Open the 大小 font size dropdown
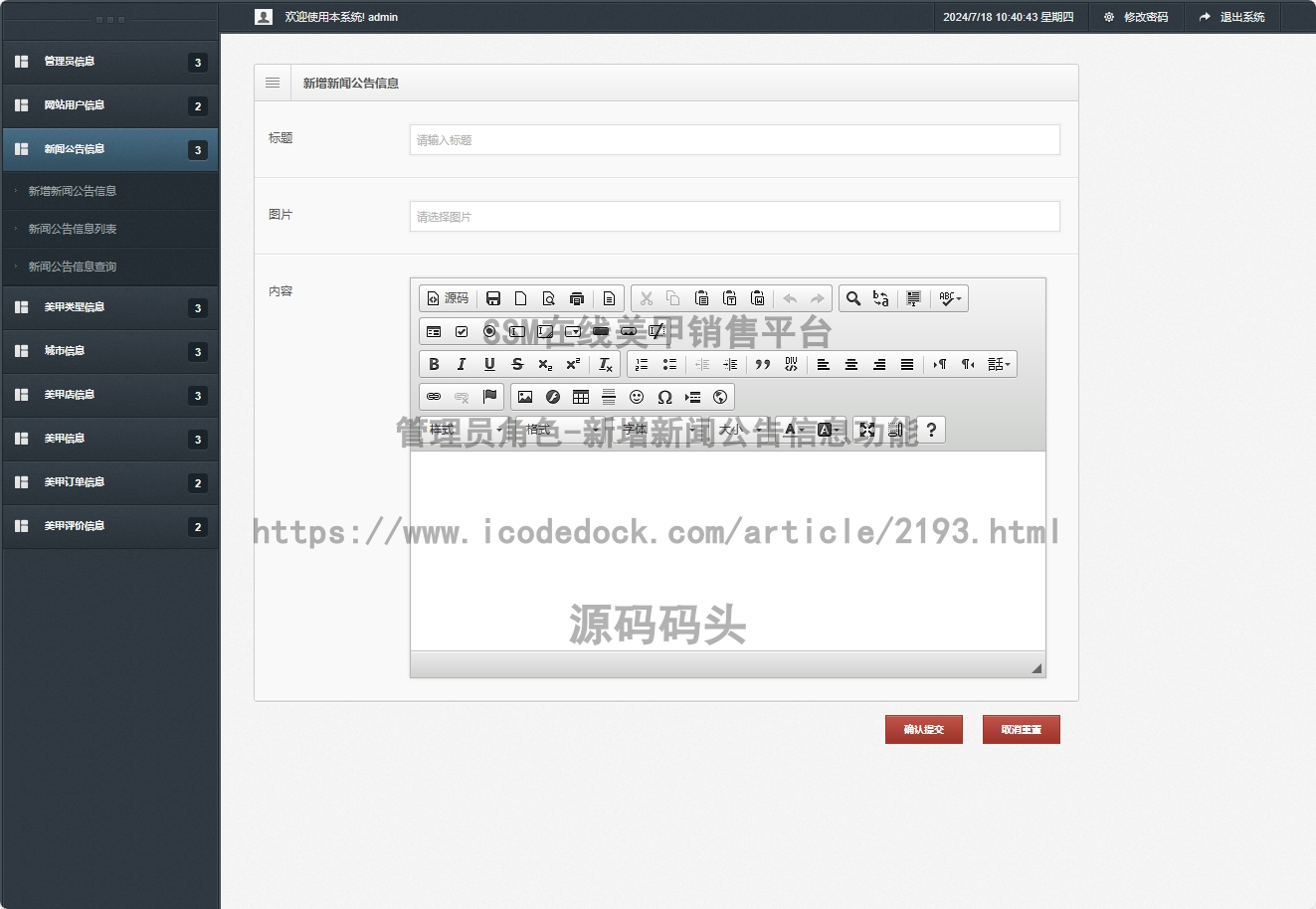The width and height of the screenshot is (1316, 909). coord(739,430)
